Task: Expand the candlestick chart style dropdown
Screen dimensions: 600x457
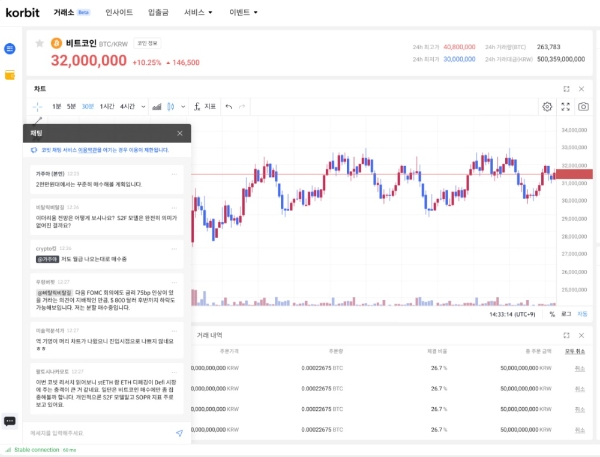Action: point(184,106)
